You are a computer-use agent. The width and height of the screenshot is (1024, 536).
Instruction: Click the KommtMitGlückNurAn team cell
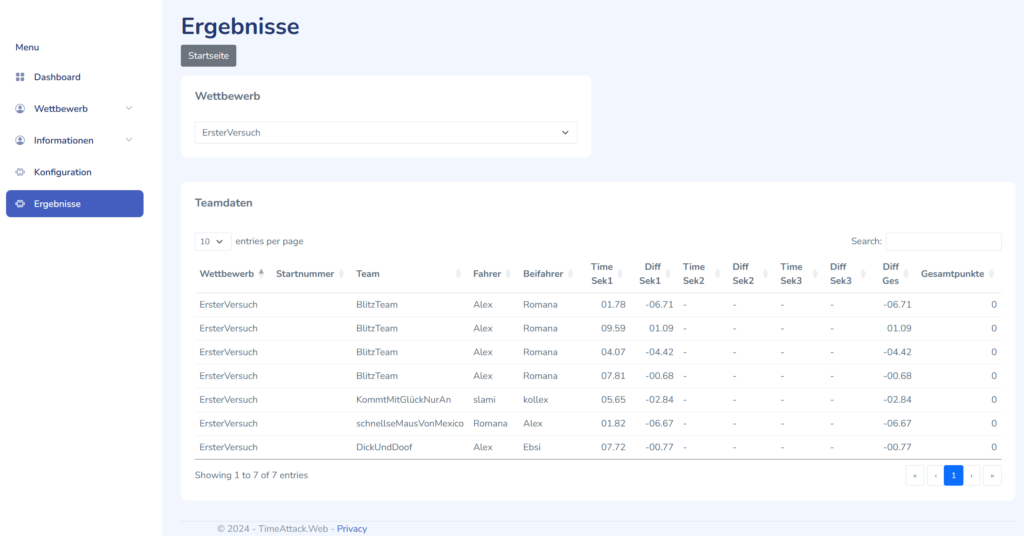[x=403, y=400]
